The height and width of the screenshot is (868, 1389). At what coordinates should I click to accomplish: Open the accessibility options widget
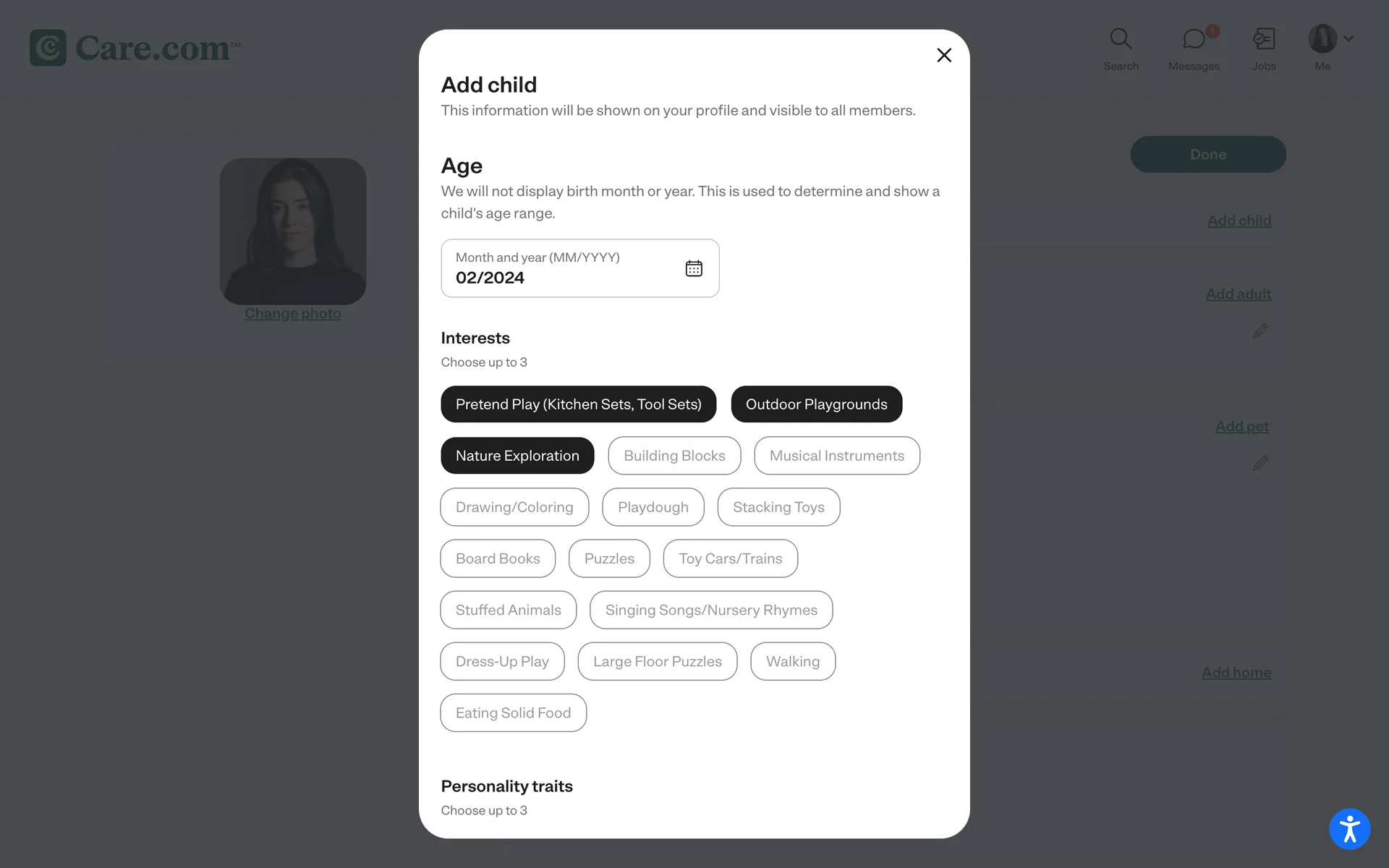click(x=1349, y=829)
